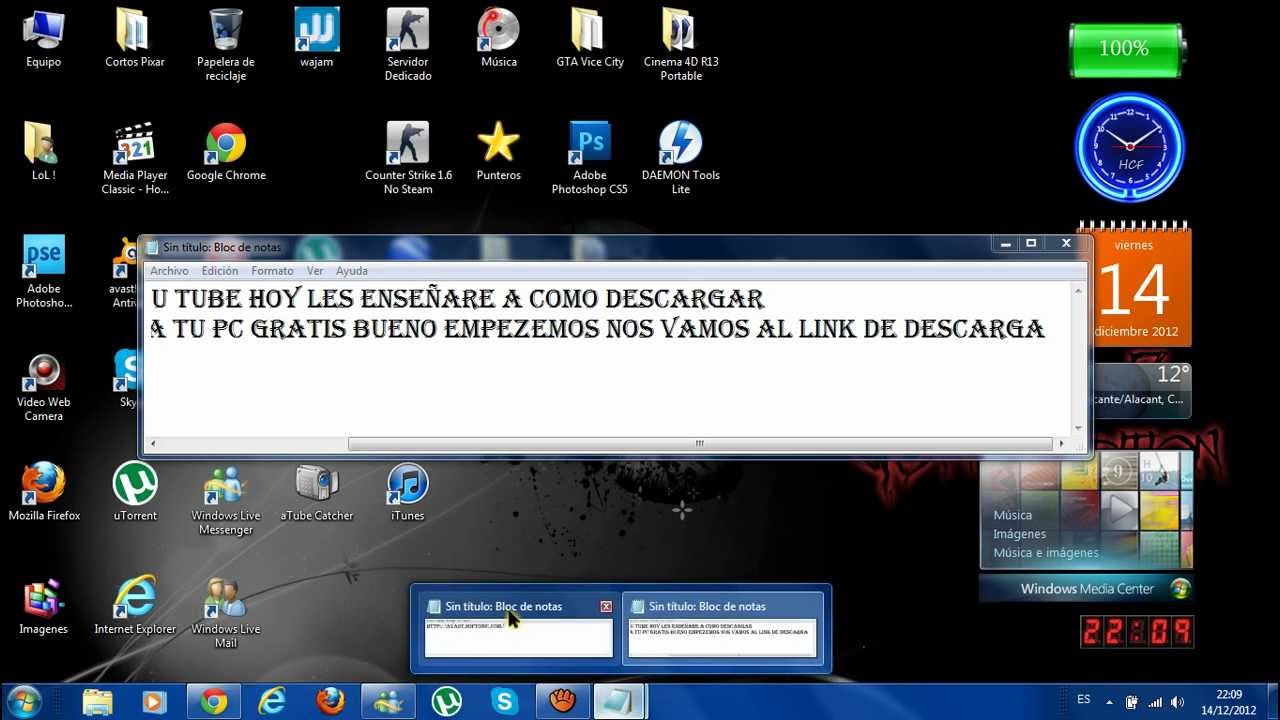Open the Cortos Pixar folder

tap(135, 38)
